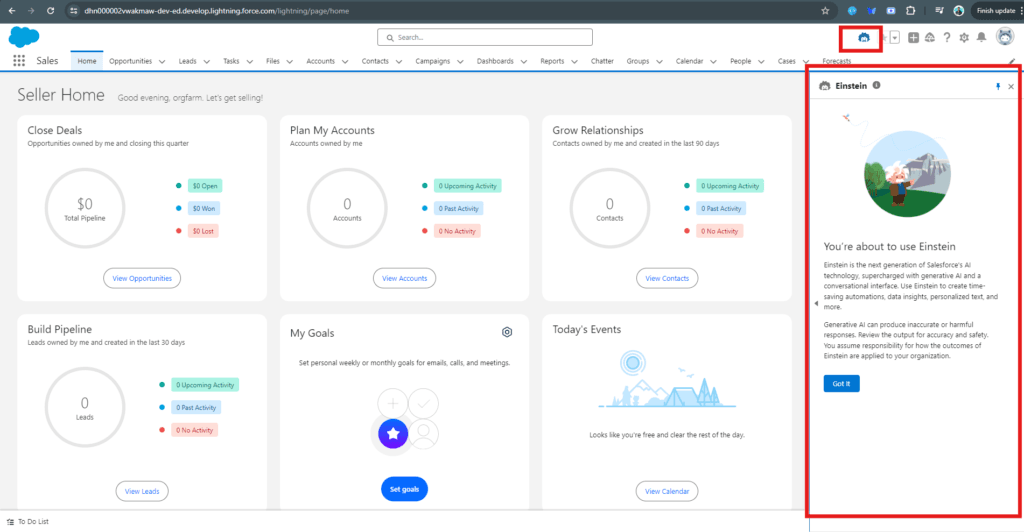This screenshot has width=1024, height=532.
Task: Open the Forecasts tab
Action: (837, 61)
